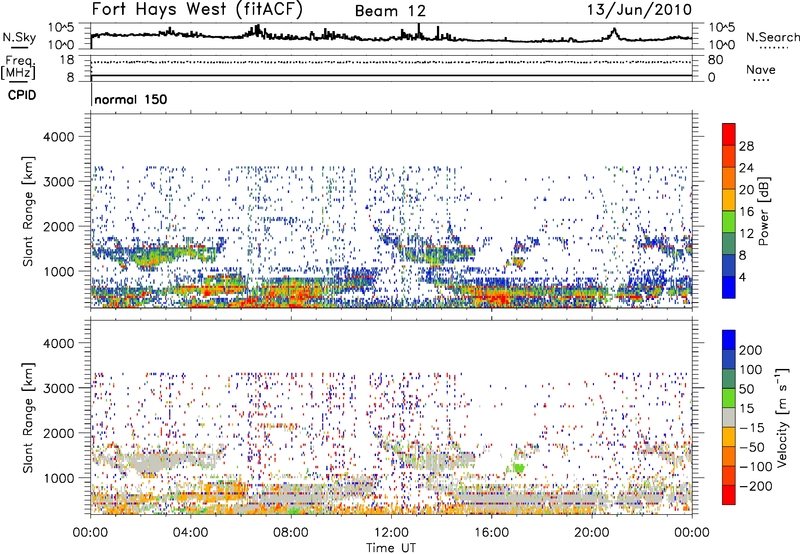Click the "Velocity [m s-1]" color bar label
The width and height of the screenshot is (800, 554).
point(783,417)
